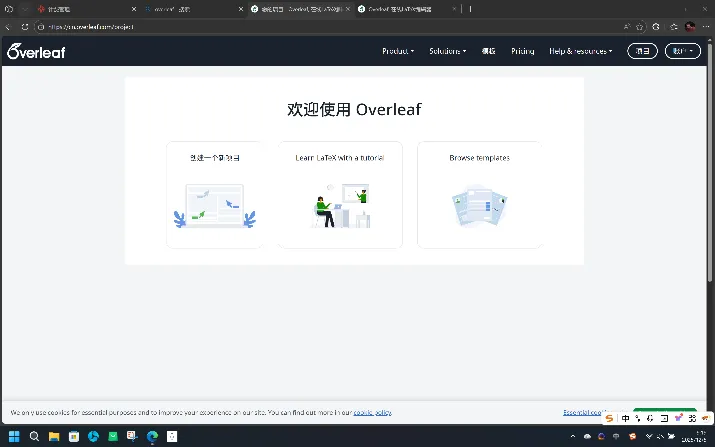715x447 pixels.
Task: Open the green taskbar app icon
Action: point(113,437)
